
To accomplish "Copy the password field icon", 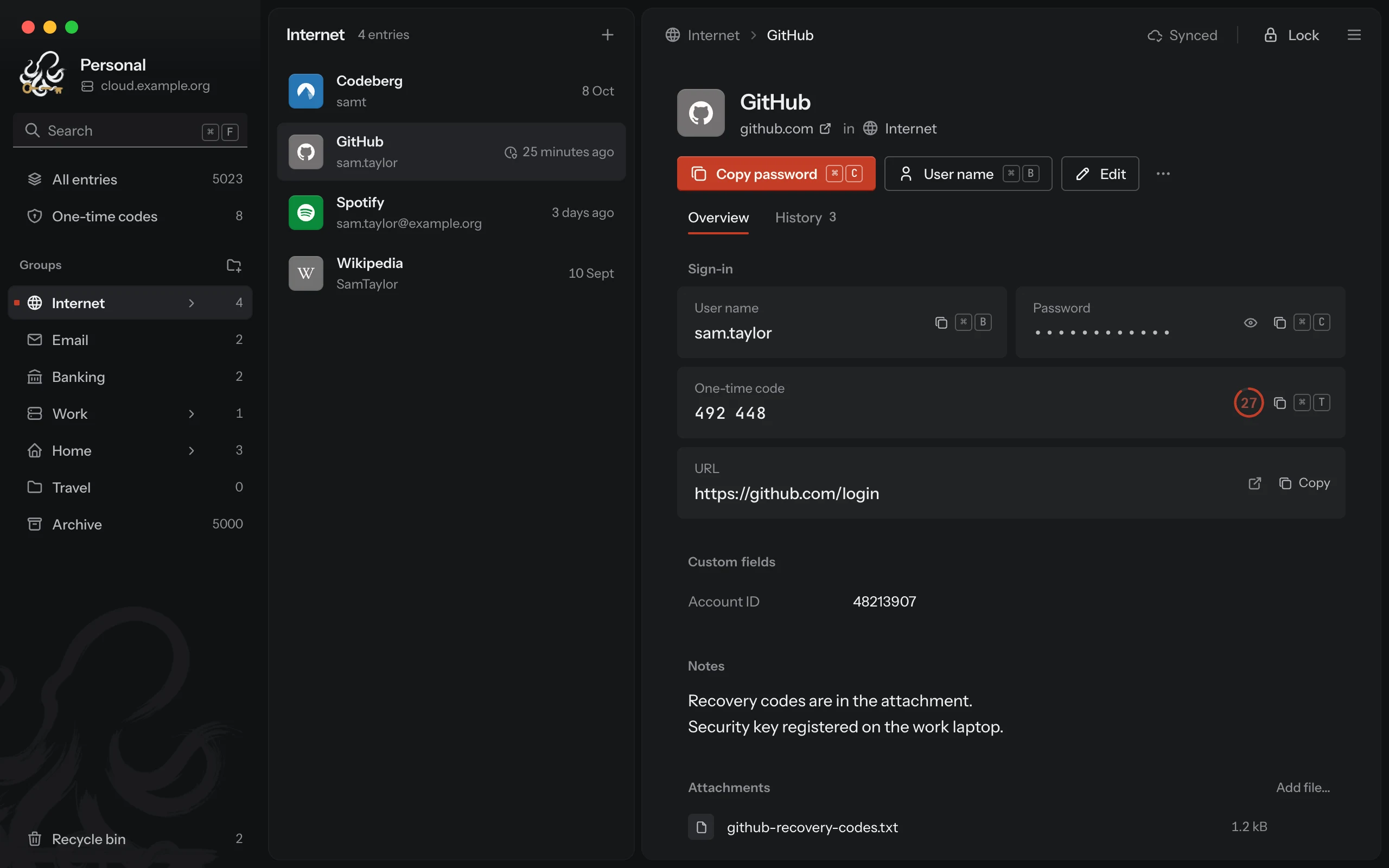I will pyautogui.click(x=1279, y=323).
